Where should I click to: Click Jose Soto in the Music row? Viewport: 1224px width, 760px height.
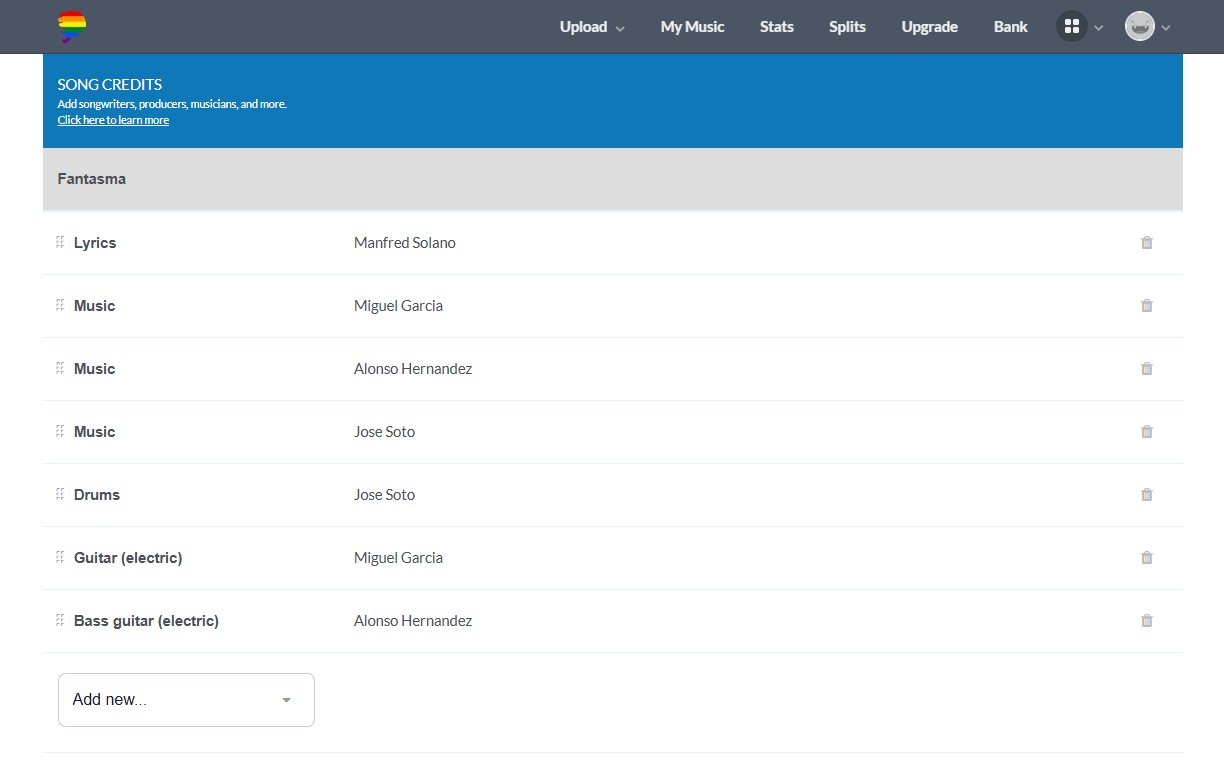point(384,432)
